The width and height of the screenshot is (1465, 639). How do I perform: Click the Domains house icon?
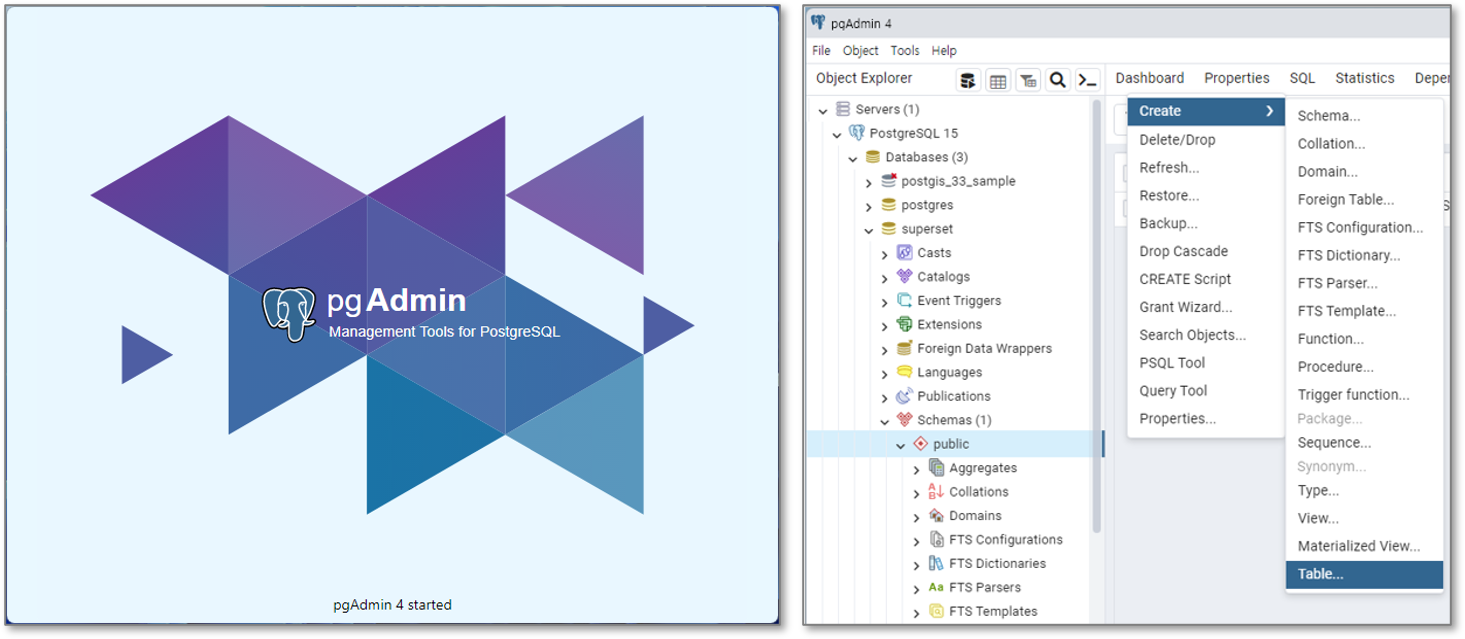[937, 515]
